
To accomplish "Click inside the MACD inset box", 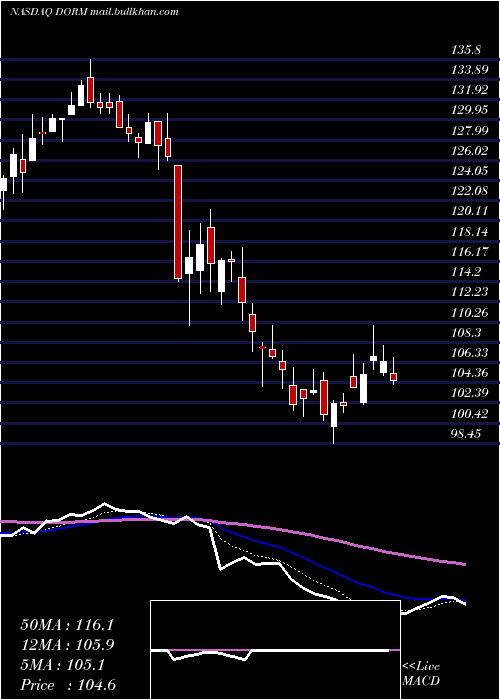I will pyautogui.click(x=275, y=650).
